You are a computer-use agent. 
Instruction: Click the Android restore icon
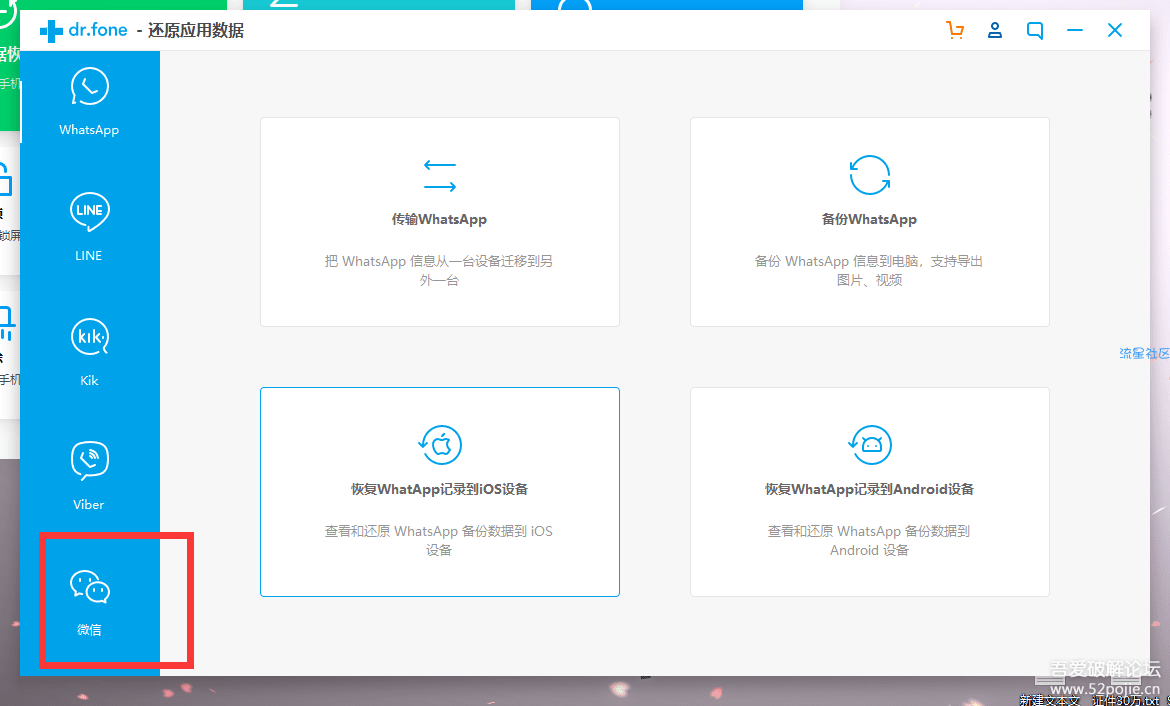click(869, 445)
